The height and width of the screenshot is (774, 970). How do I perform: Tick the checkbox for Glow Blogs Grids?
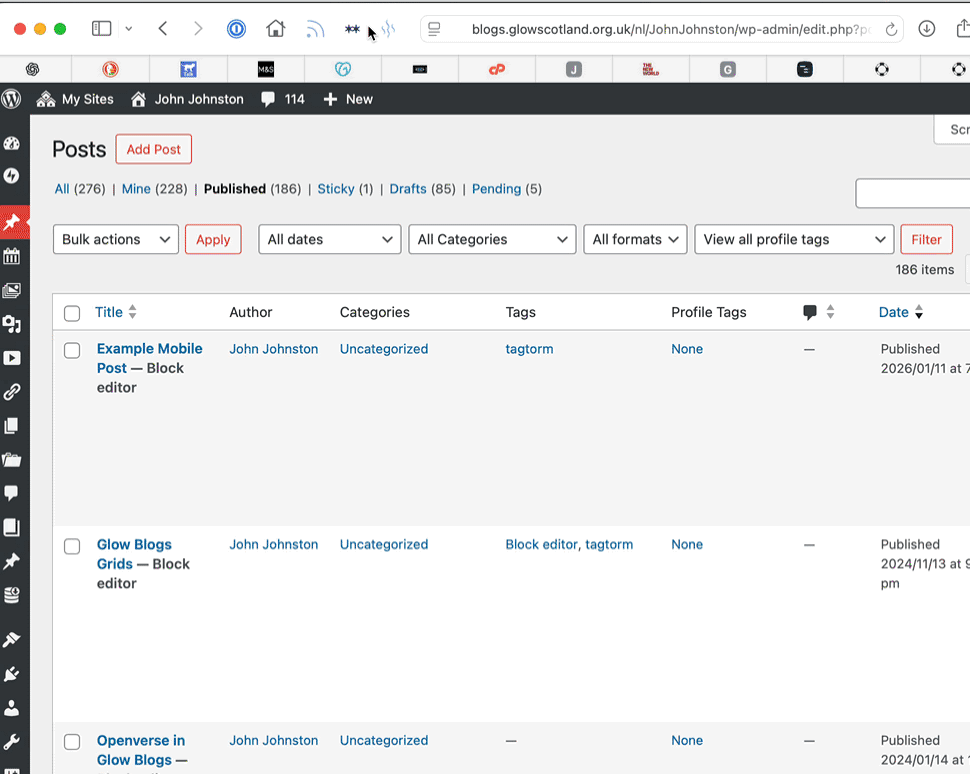72,546
